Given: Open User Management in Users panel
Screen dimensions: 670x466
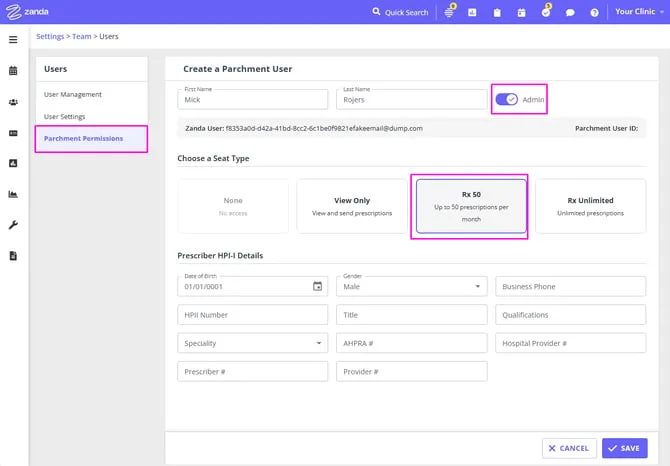Looking at the screenshot, I should [x=73, y=94].
